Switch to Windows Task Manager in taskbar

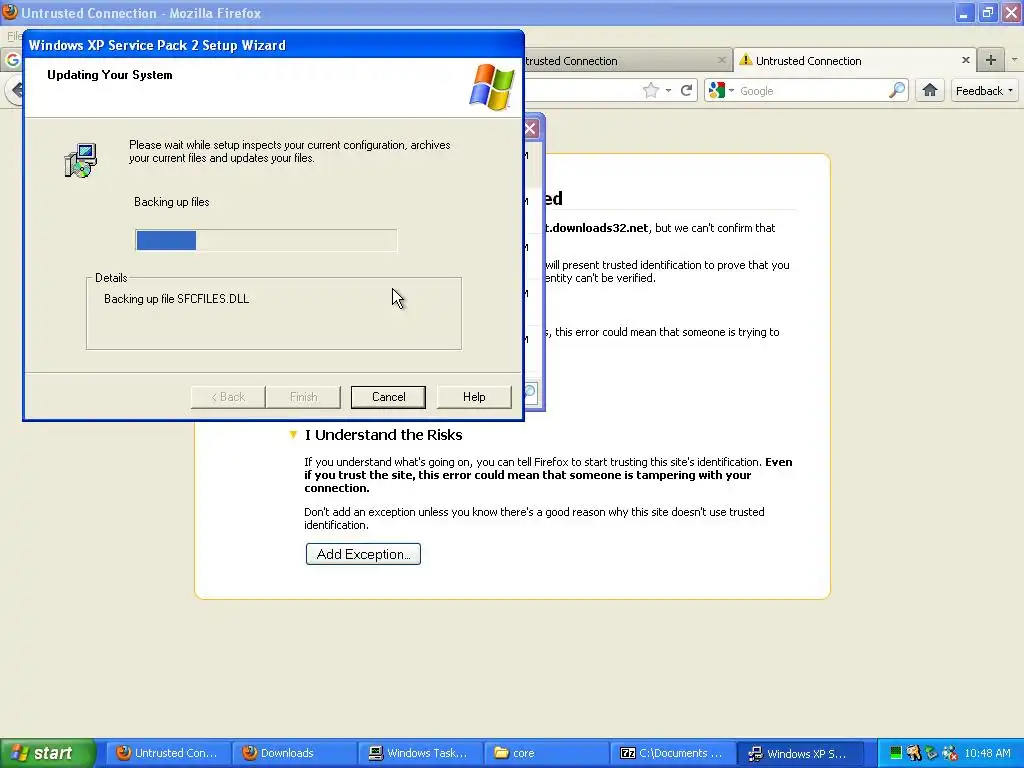point(421,753)
